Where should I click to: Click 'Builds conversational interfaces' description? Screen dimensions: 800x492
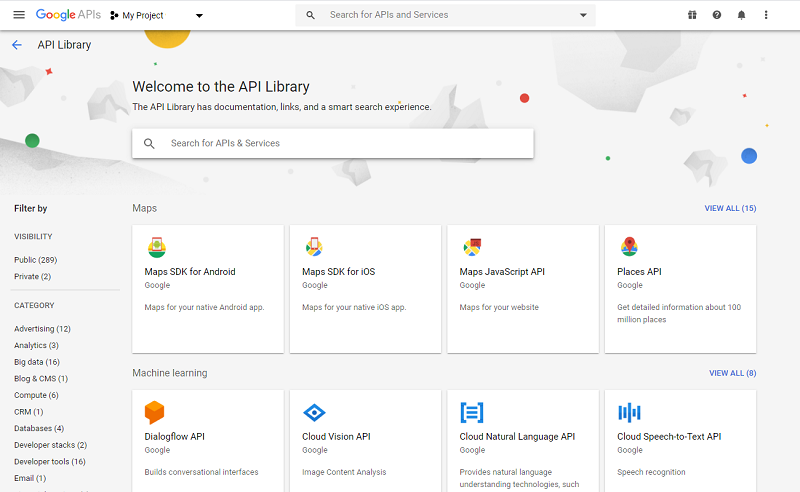(x=202, y=472)
